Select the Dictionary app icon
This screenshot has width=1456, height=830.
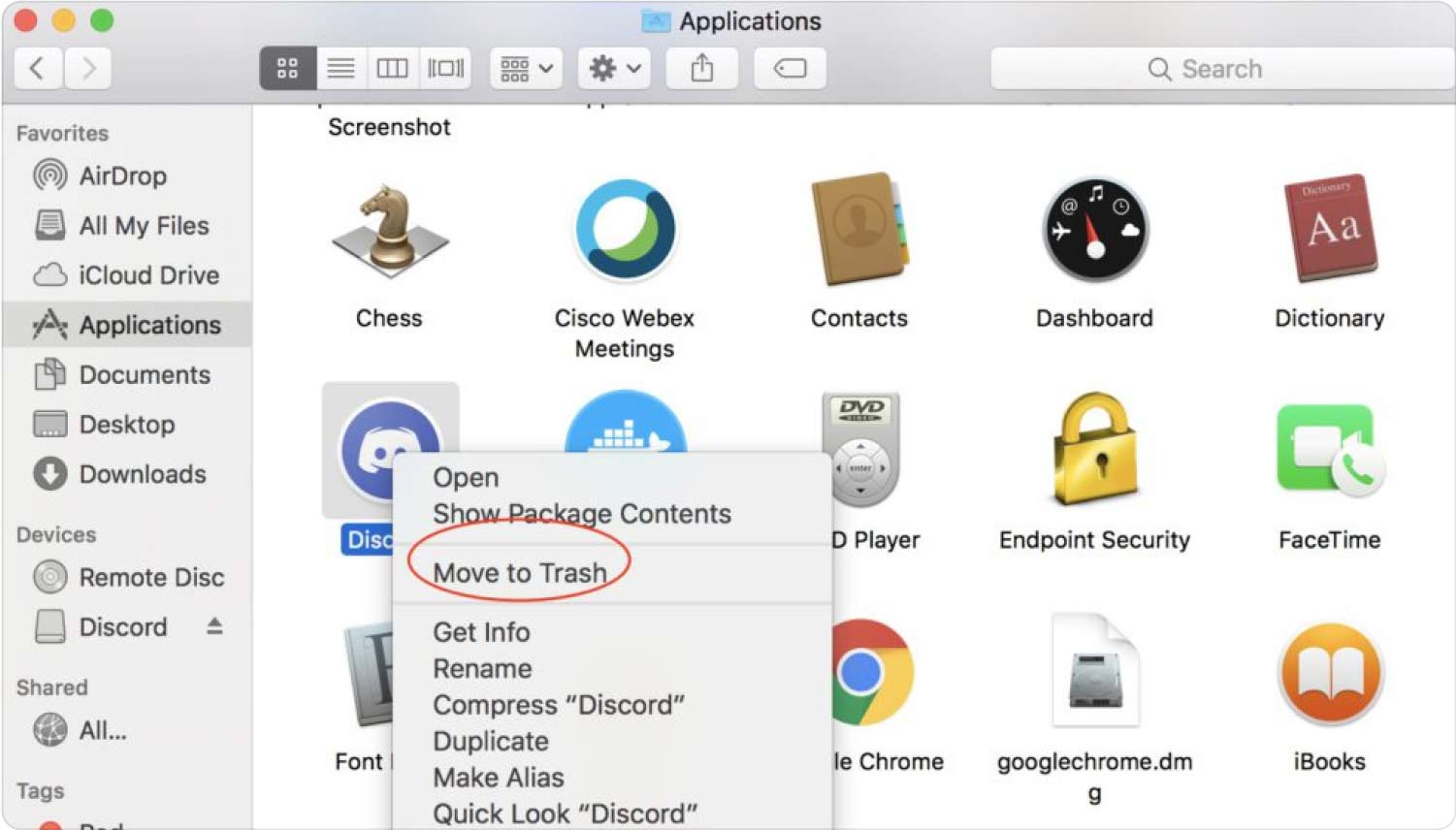[x=1330, y=229]
